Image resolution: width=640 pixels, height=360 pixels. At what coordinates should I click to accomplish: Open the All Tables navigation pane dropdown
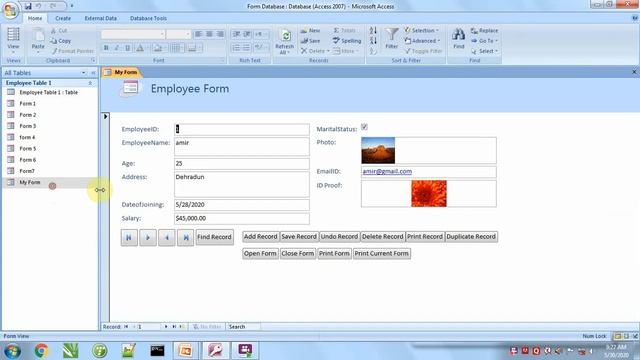(83, 73)
